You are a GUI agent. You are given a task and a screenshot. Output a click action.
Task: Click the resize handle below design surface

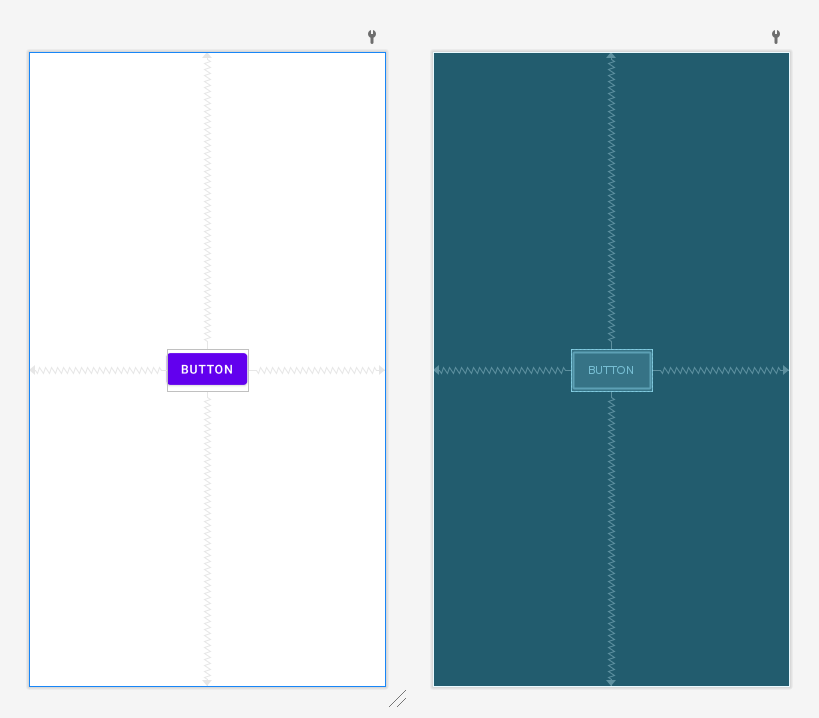point(397,699)
